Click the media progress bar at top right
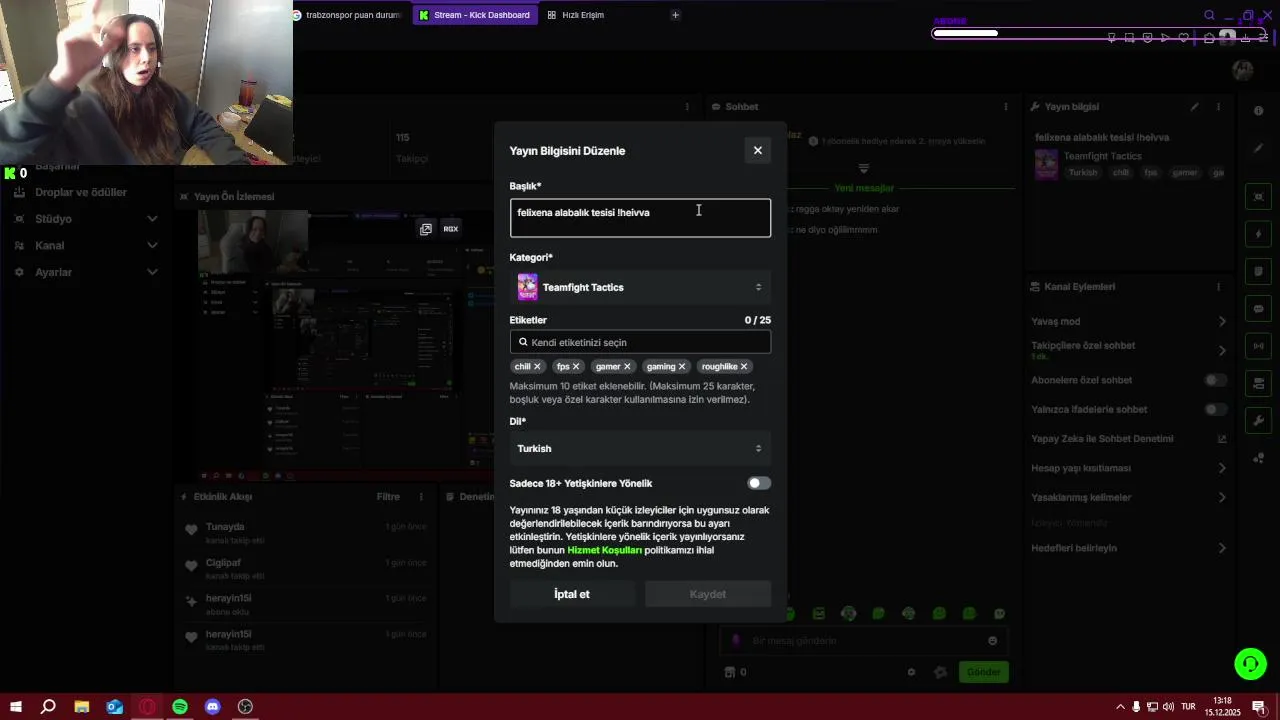1280x720 pixels. (1098, 33)
